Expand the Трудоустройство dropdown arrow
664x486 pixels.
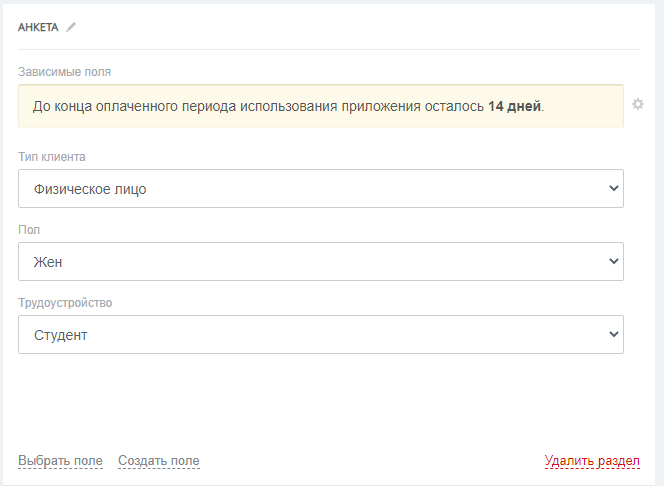click(x=613, y=335)
